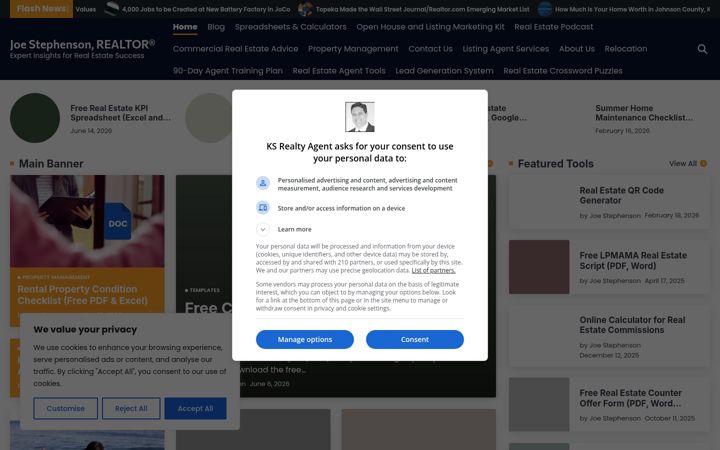Open the Property Management menu item
Viewport: 720px width, 450px height.
click(x=353, y=49)
